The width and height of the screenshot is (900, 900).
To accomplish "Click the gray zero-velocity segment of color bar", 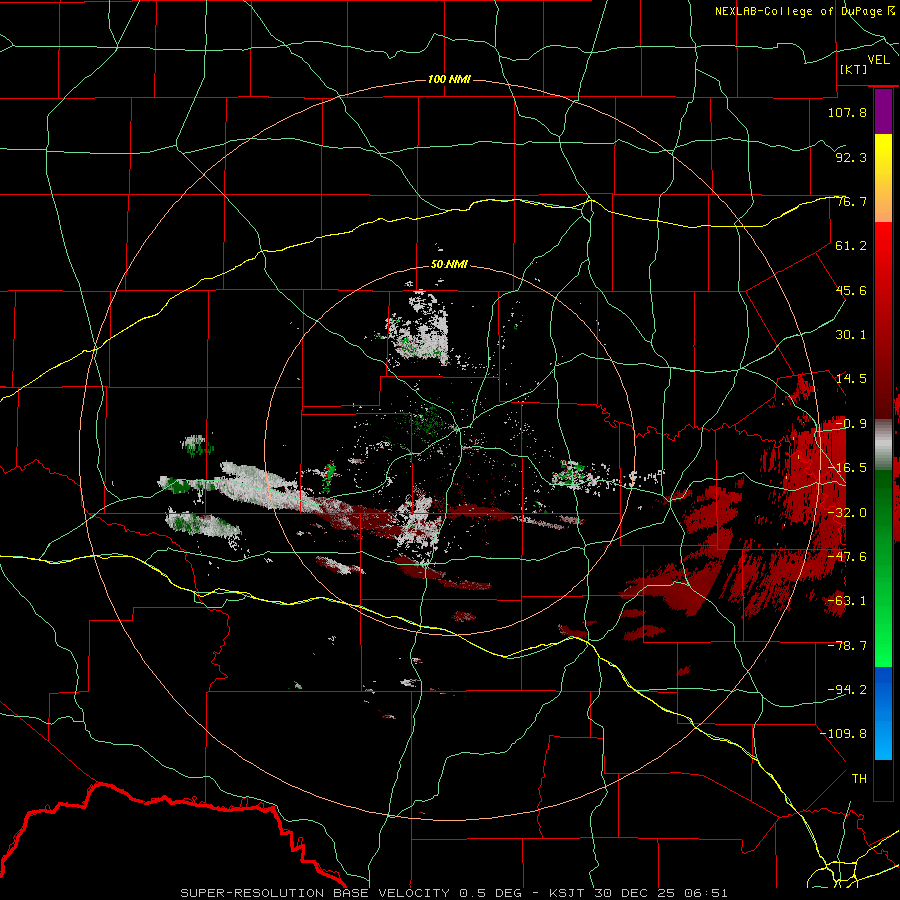I will pos(883,445).
